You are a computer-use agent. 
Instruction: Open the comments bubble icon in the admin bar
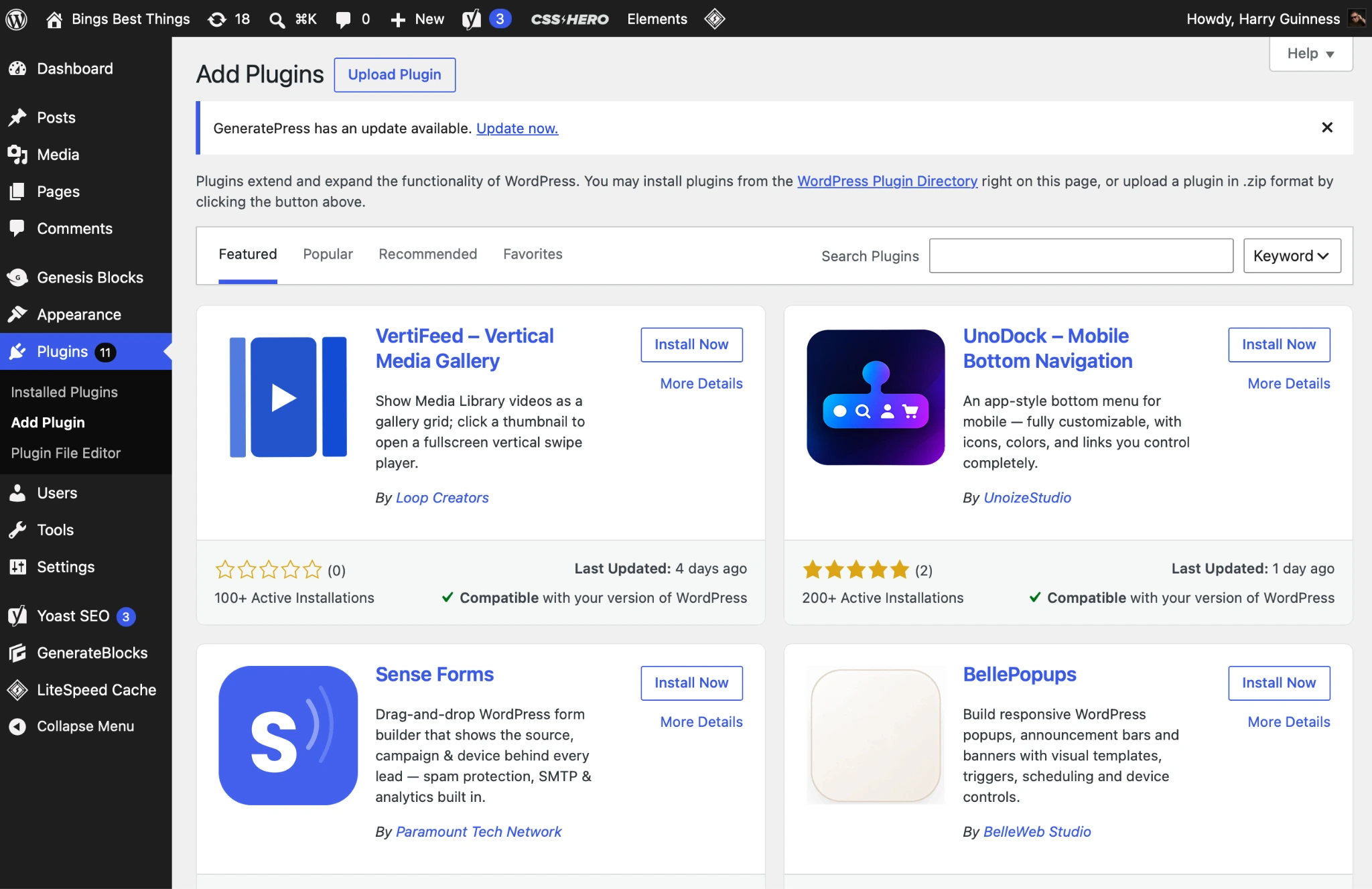(x=343, y=19)
